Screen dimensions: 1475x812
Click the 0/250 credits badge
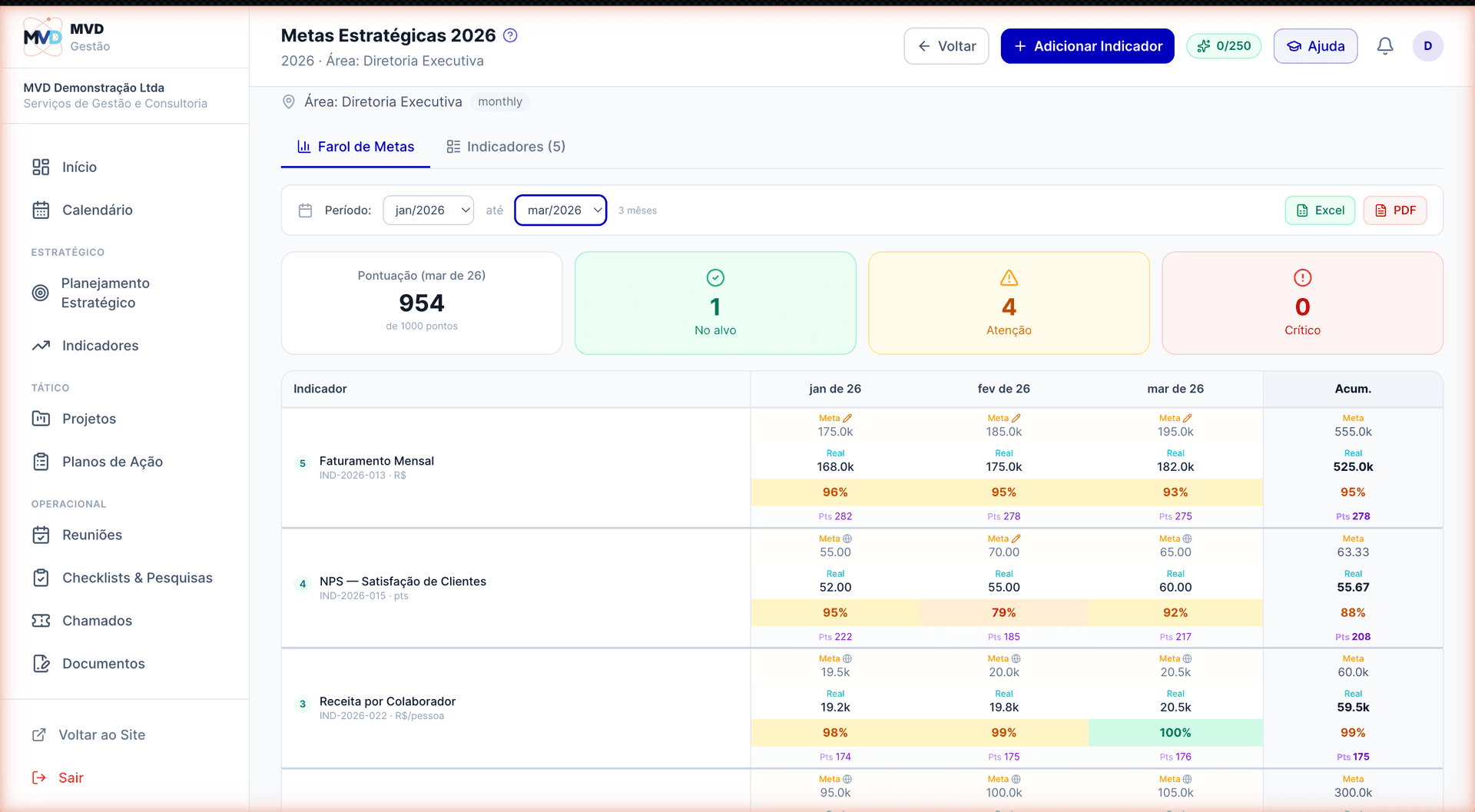1224,46
